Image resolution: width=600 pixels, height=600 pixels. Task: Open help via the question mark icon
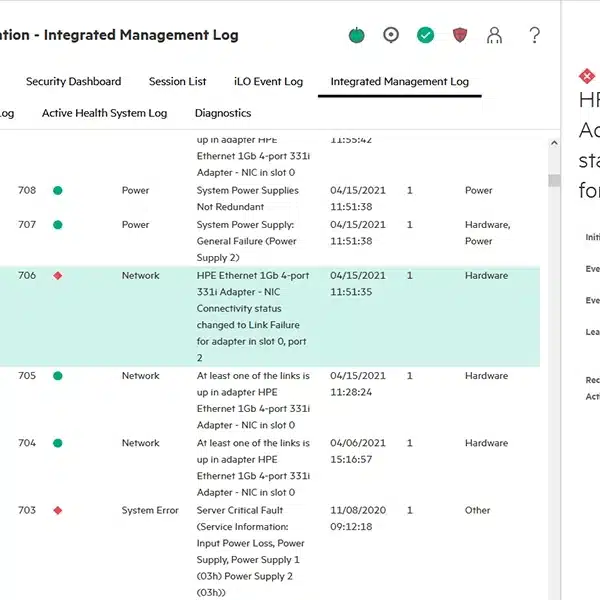click(535, 36)
